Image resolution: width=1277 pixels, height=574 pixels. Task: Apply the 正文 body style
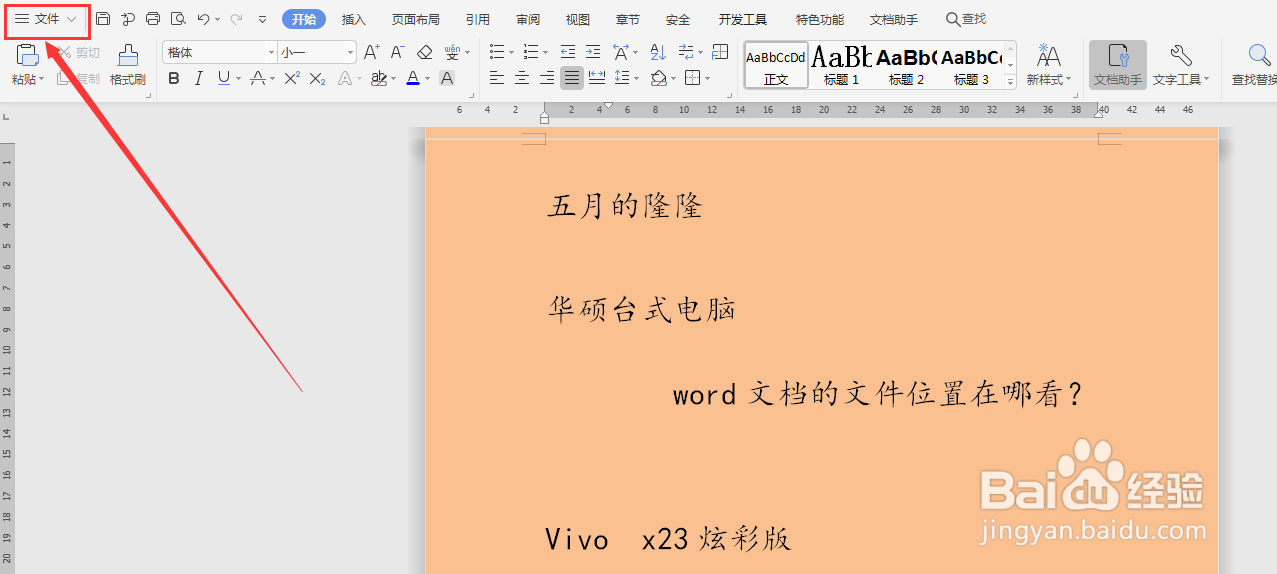[776, 65]
